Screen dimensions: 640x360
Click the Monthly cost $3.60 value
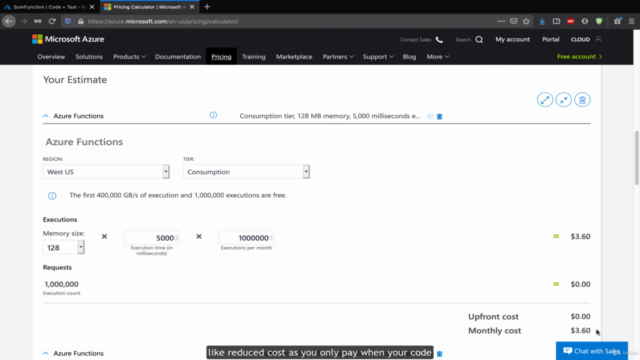coord(580,330)
